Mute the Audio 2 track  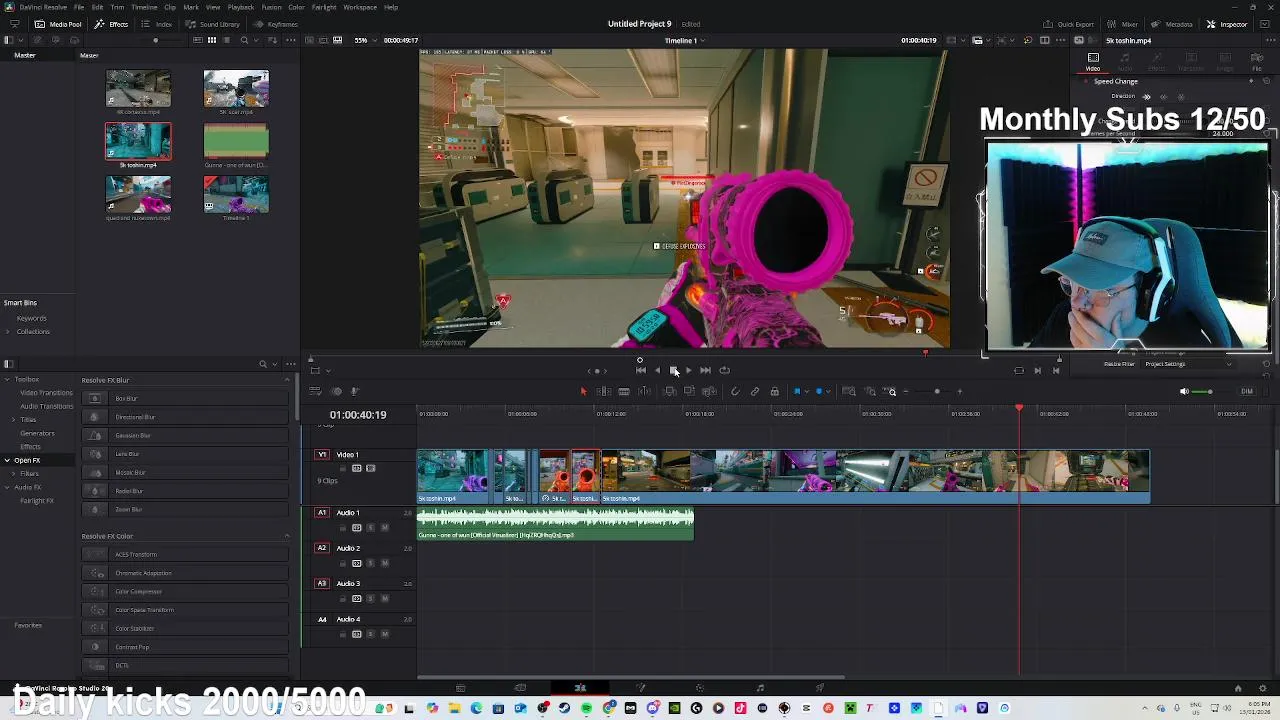[385, 563]
